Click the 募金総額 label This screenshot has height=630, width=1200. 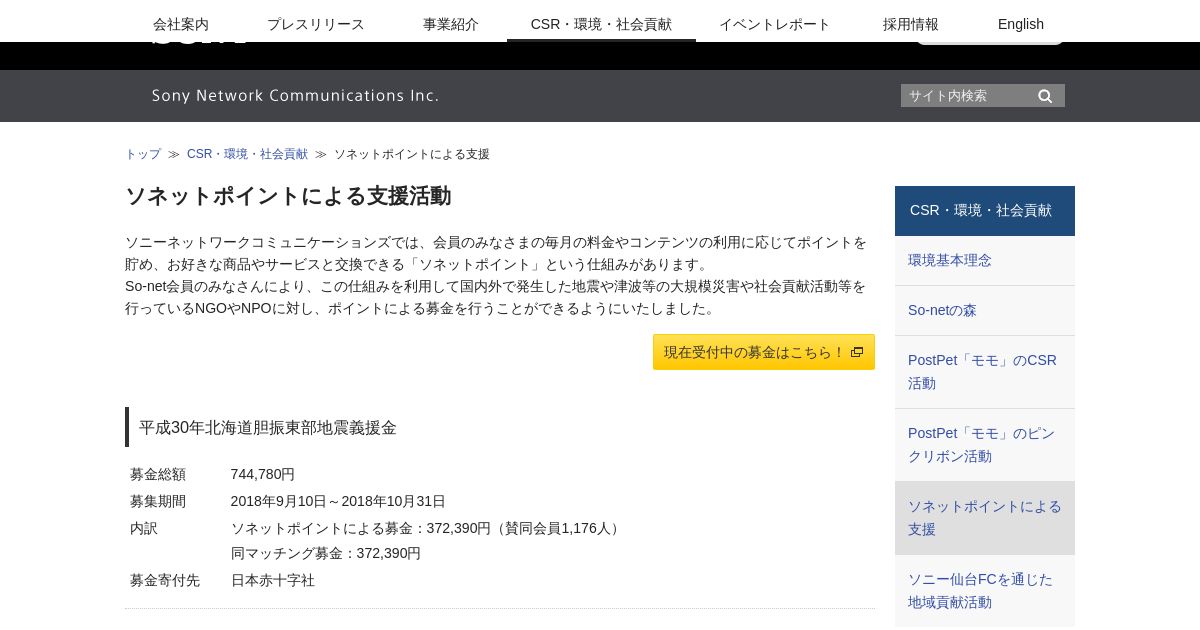pyautogui.click(x=158, y=474)
